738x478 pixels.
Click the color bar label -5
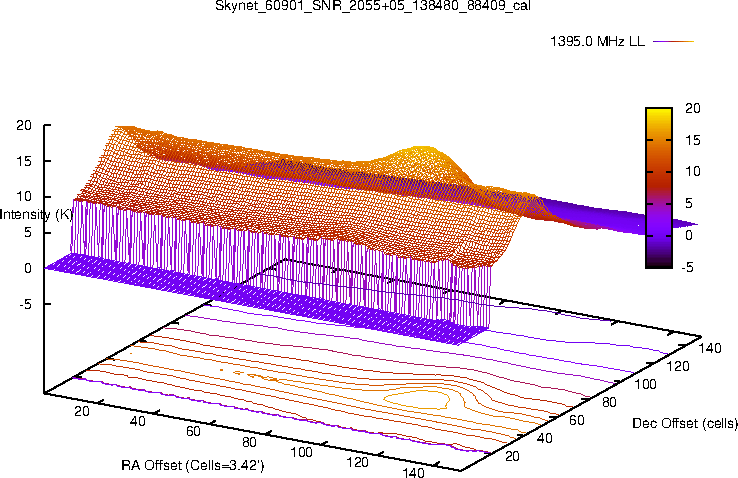pos(687,267)
